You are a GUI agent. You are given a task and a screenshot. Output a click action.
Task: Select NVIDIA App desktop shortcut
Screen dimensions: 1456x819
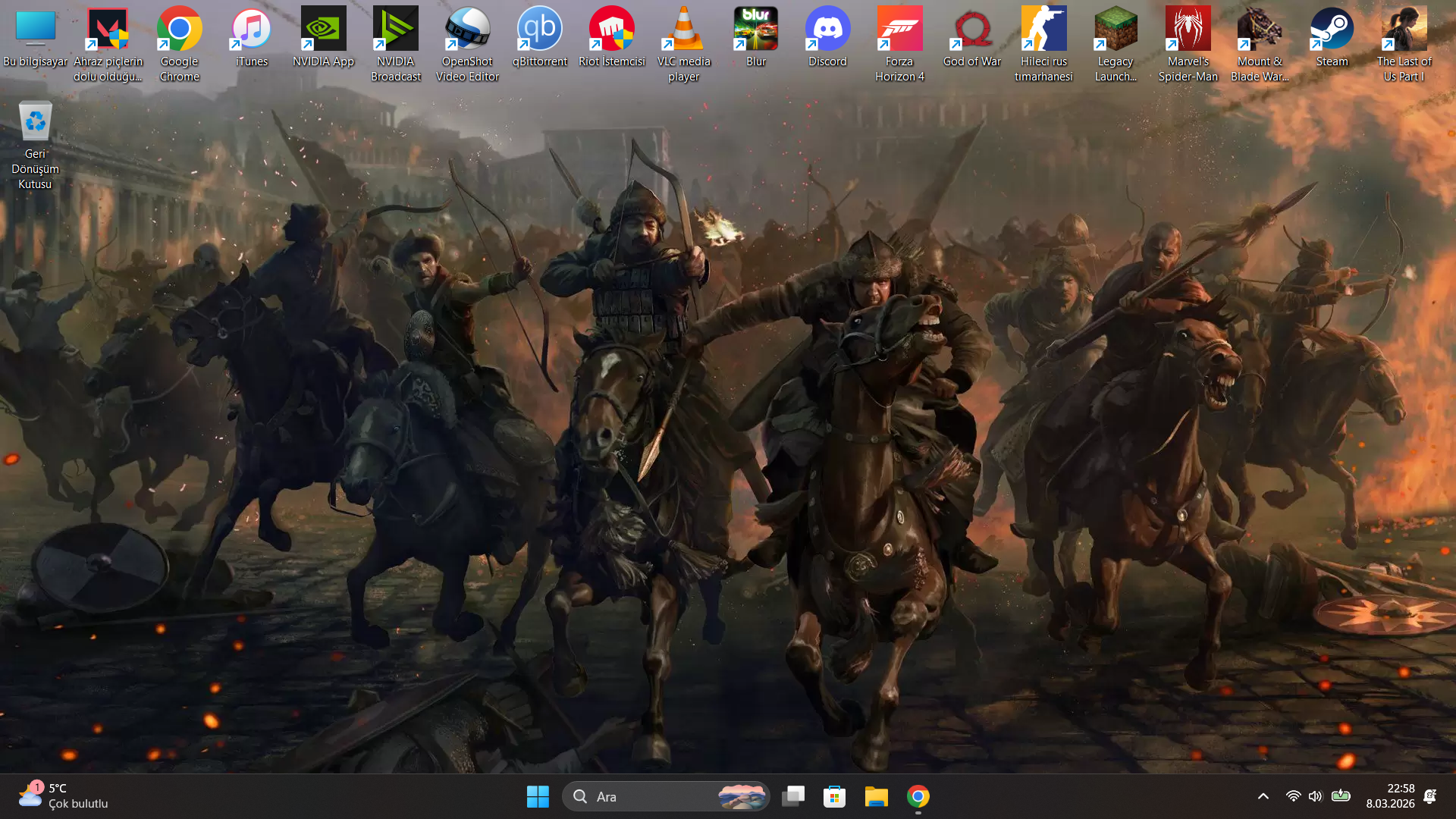pos(324,38)
